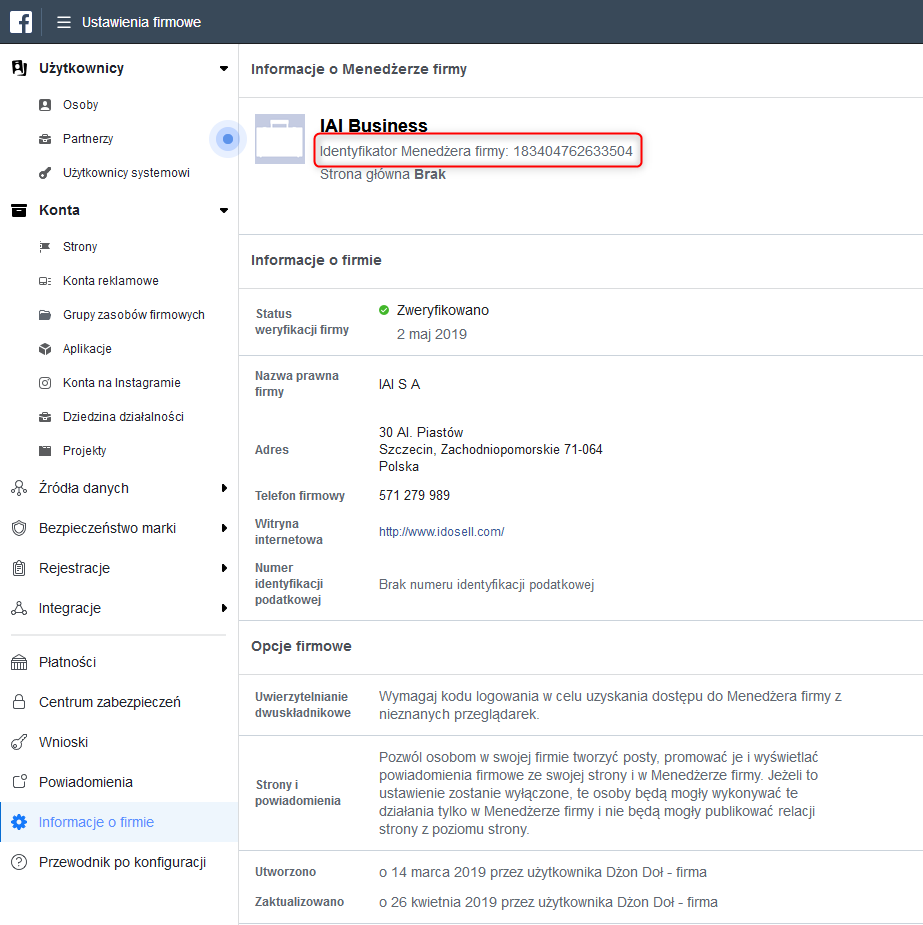This screenshot has height=925, width=923.
Task: Click the Bezpieczeństwo marki shield icon
Action: pyautogui.click(x=19, y=528)
